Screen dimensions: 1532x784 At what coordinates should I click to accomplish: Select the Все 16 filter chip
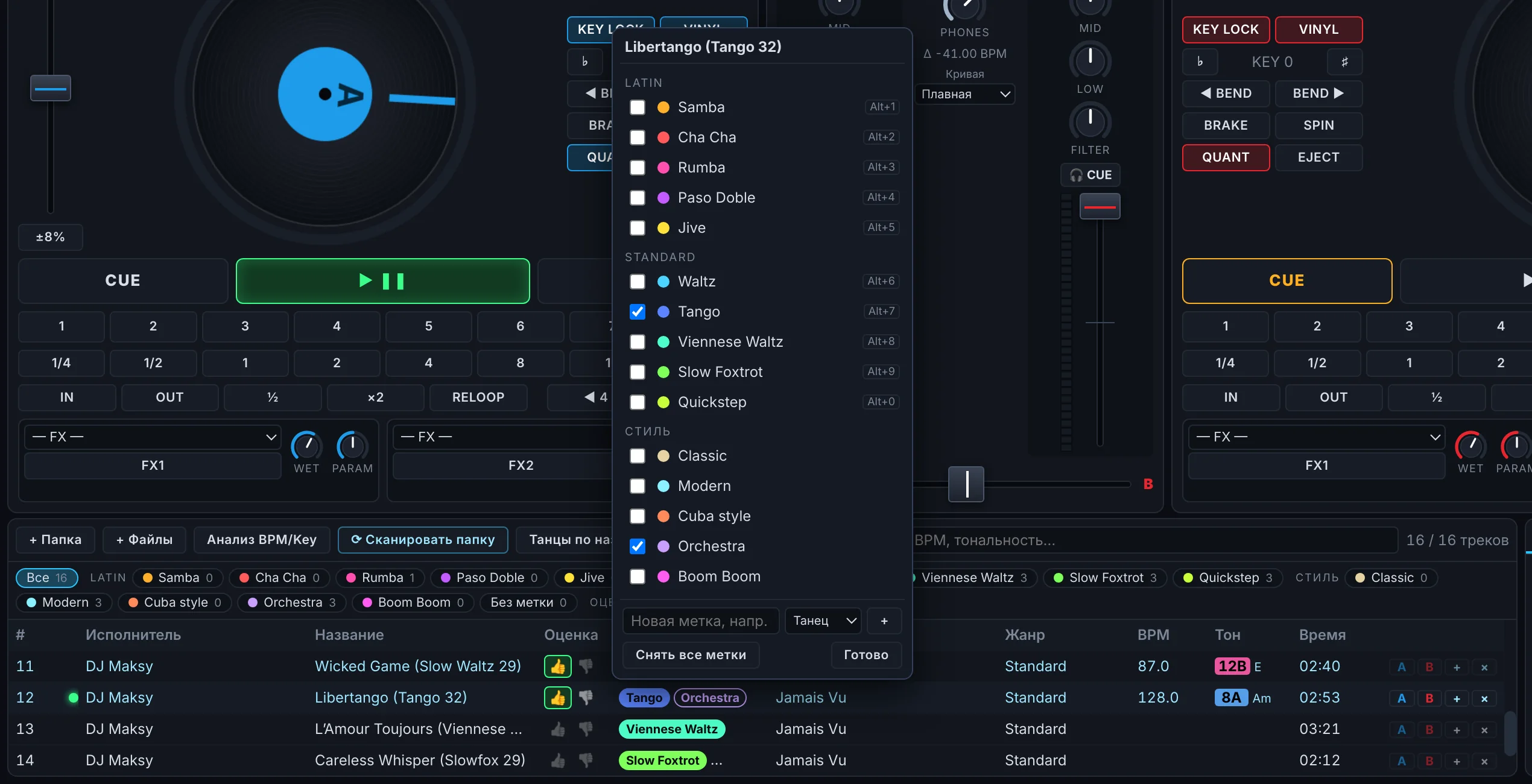pos(47,578)
